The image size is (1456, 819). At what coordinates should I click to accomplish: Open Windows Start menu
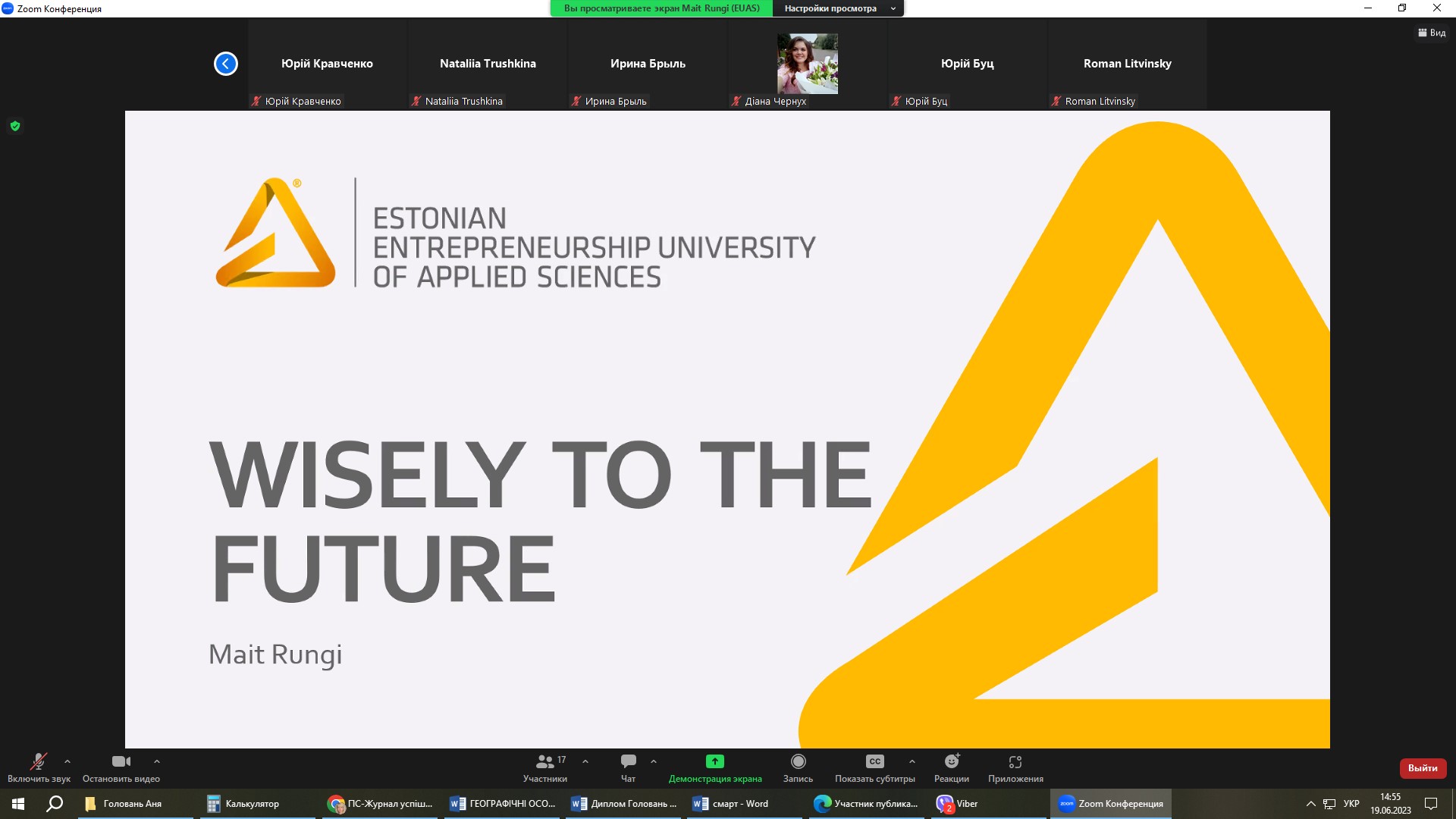tap(18, 804)
